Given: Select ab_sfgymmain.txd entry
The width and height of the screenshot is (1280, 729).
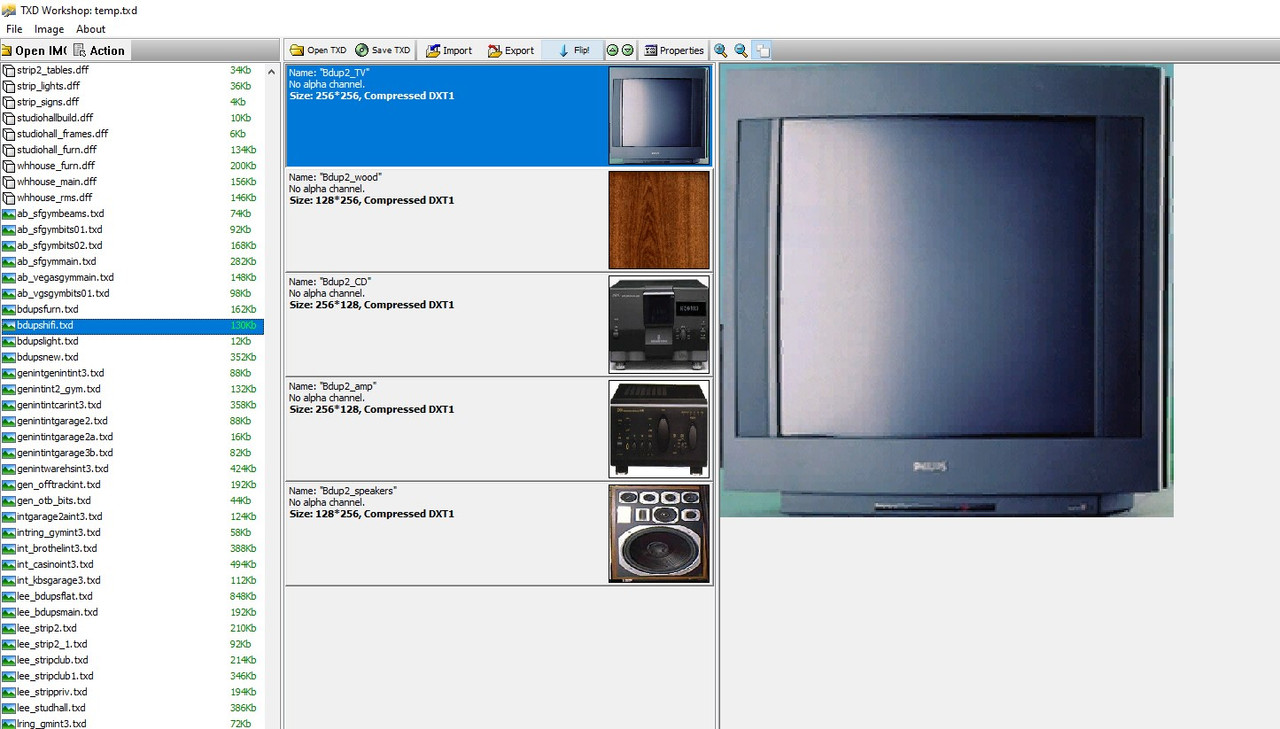Looking at the screenshot, I should [x=132, y=262].
